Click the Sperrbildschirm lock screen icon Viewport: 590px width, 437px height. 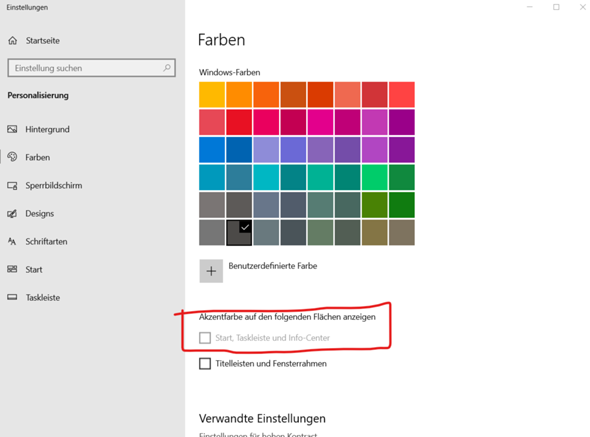tap(12, 186)
